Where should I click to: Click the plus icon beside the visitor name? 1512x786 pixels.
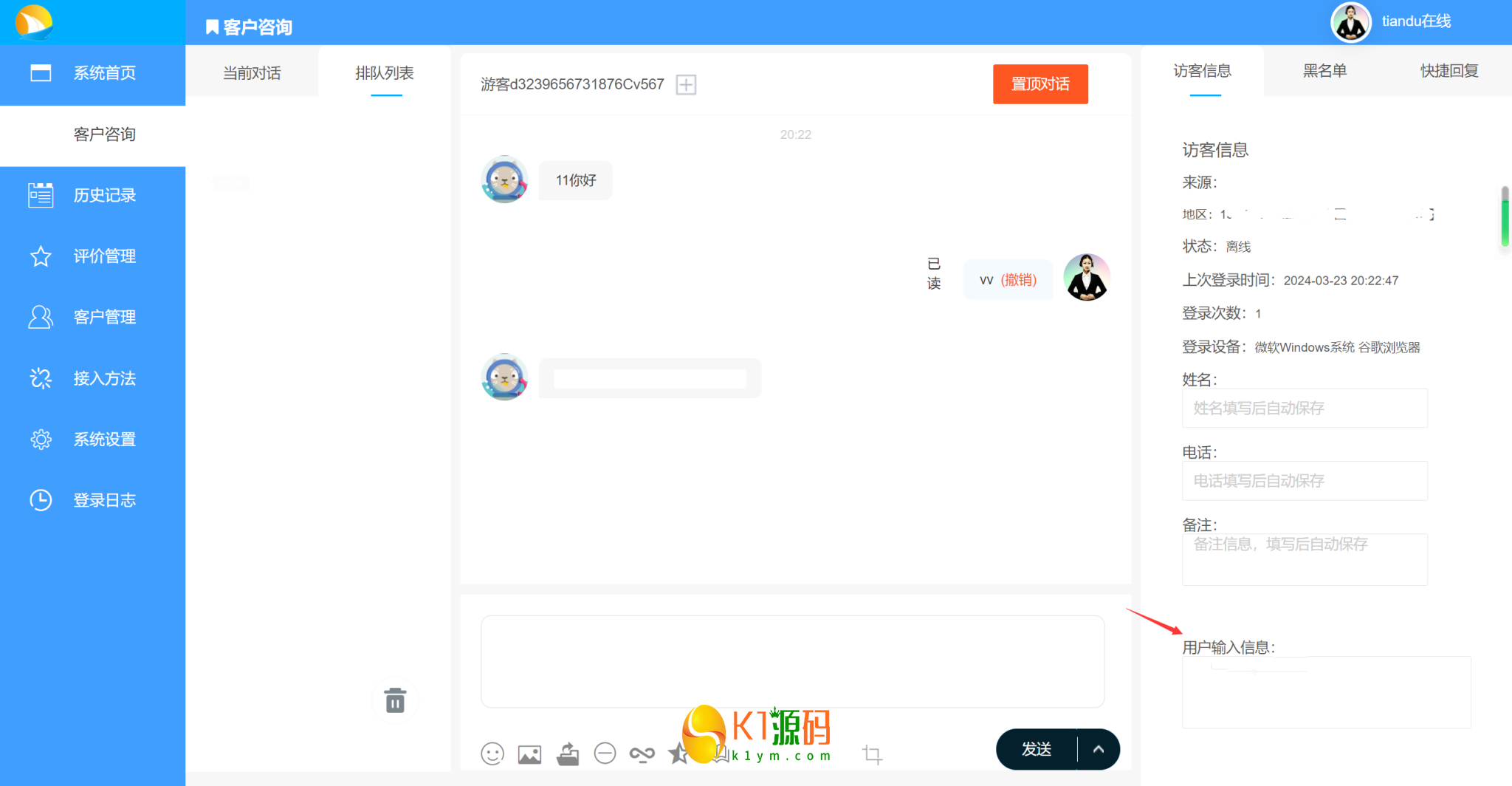coord(686,84)
